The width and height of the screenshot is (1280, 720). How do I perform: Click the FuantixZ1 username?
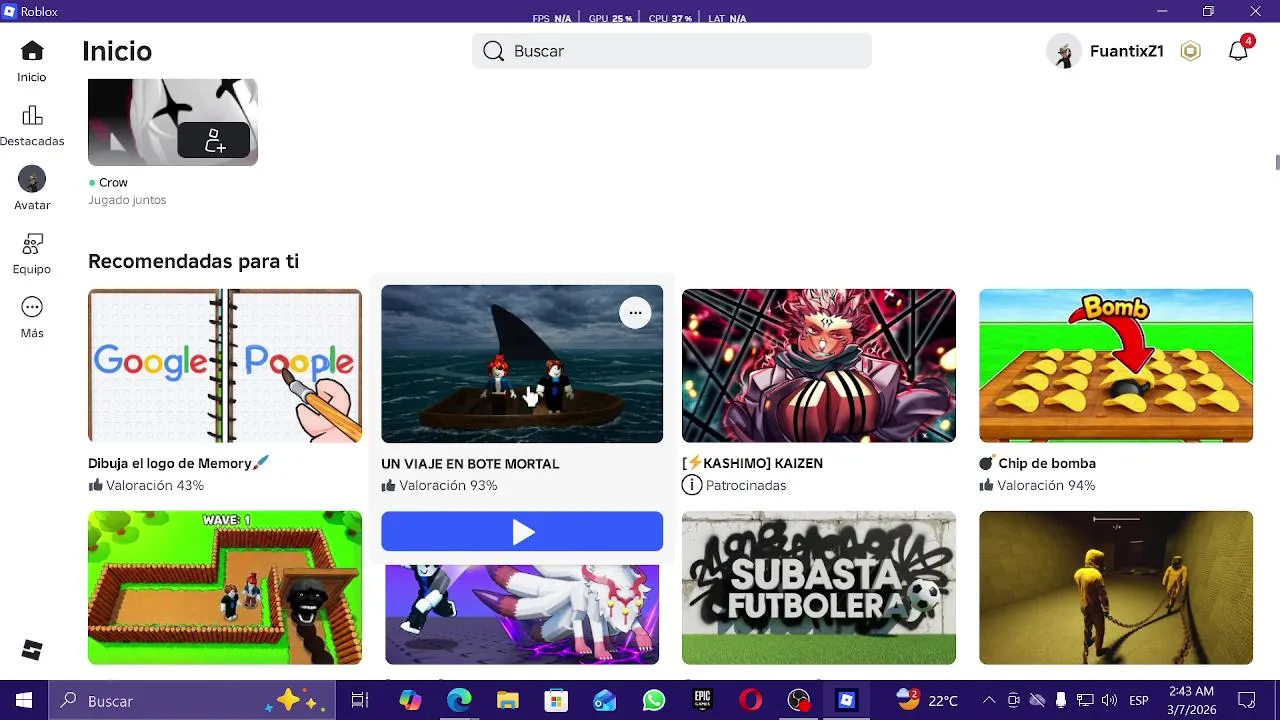(x=1127, y=51)
